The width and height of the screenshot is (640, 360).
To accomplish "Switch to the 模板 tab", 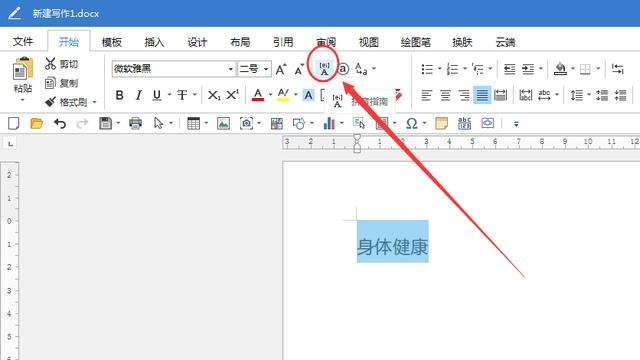I will [x=111, y=42].
